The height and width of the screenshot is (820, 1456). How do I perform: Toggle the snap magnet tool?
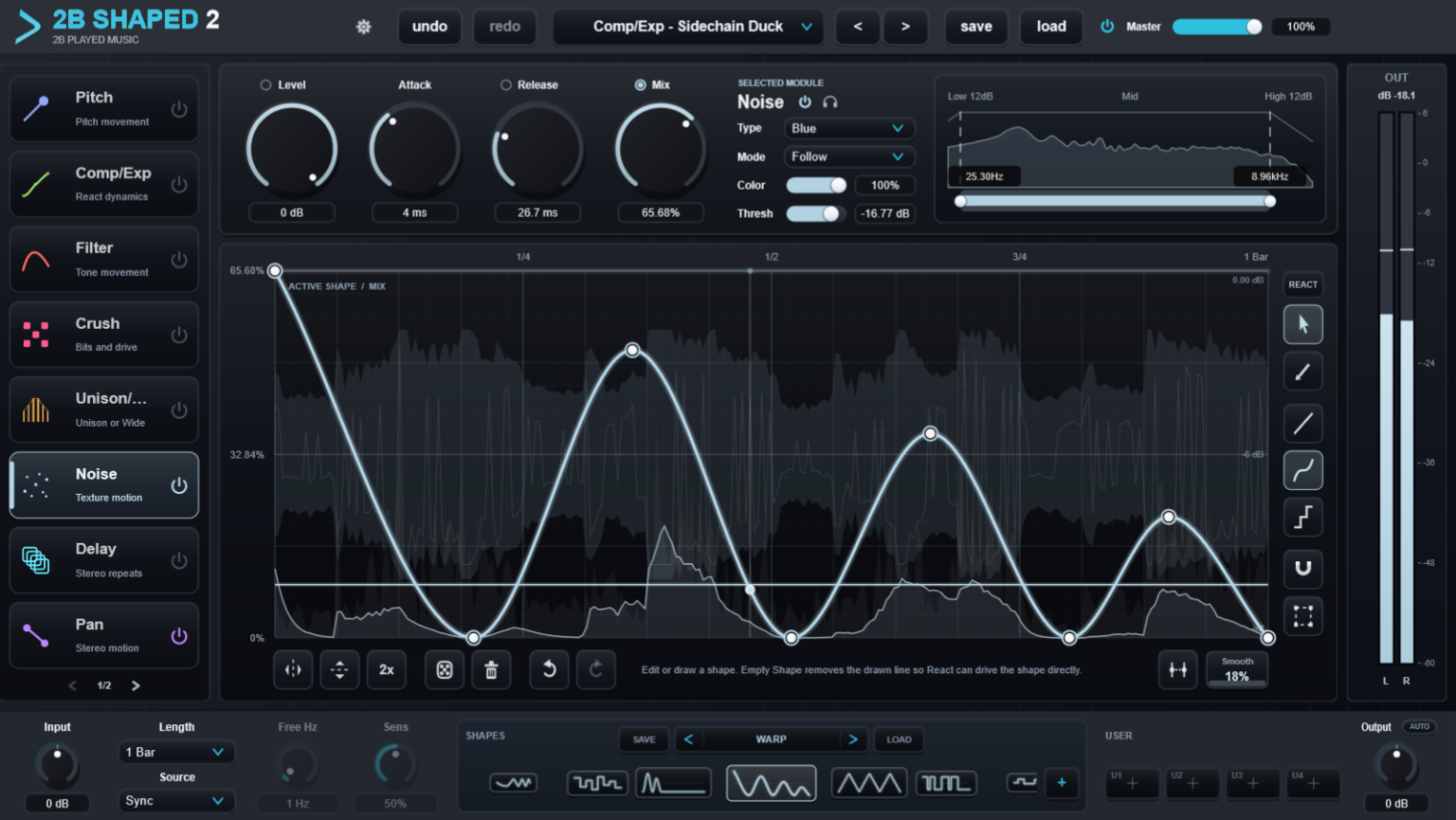click(x=1303, y=568)
